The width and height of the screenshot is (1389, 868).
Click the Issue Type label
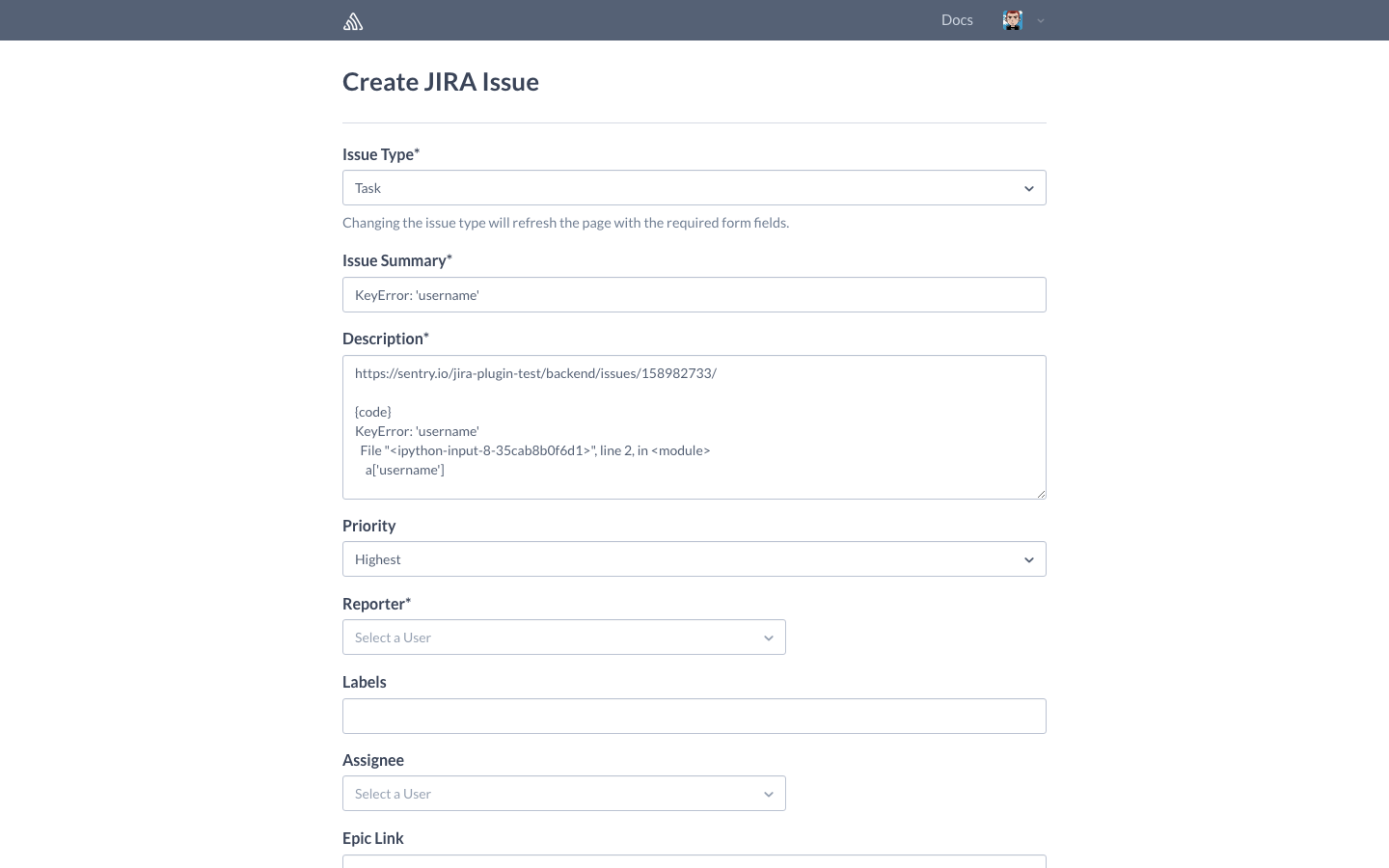[x=381, y=154]
